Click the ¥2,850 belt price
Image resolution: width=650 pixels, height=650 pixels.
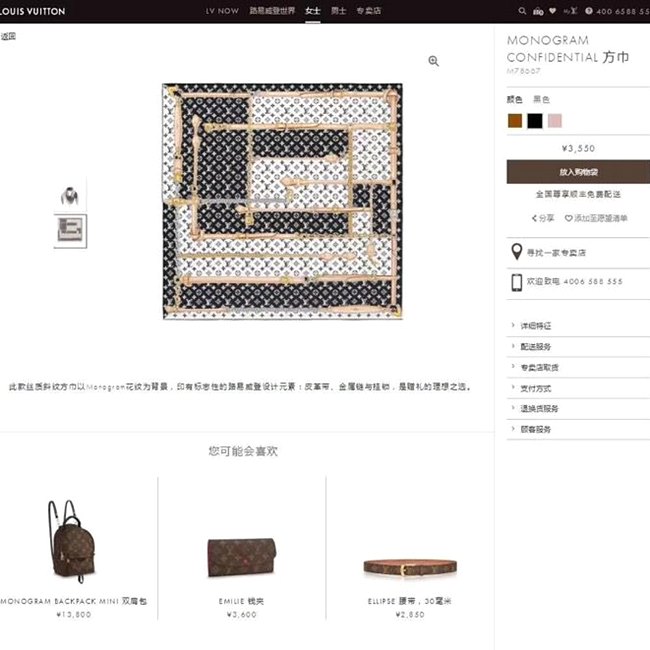pyautogui.click(x=410, y=614)
